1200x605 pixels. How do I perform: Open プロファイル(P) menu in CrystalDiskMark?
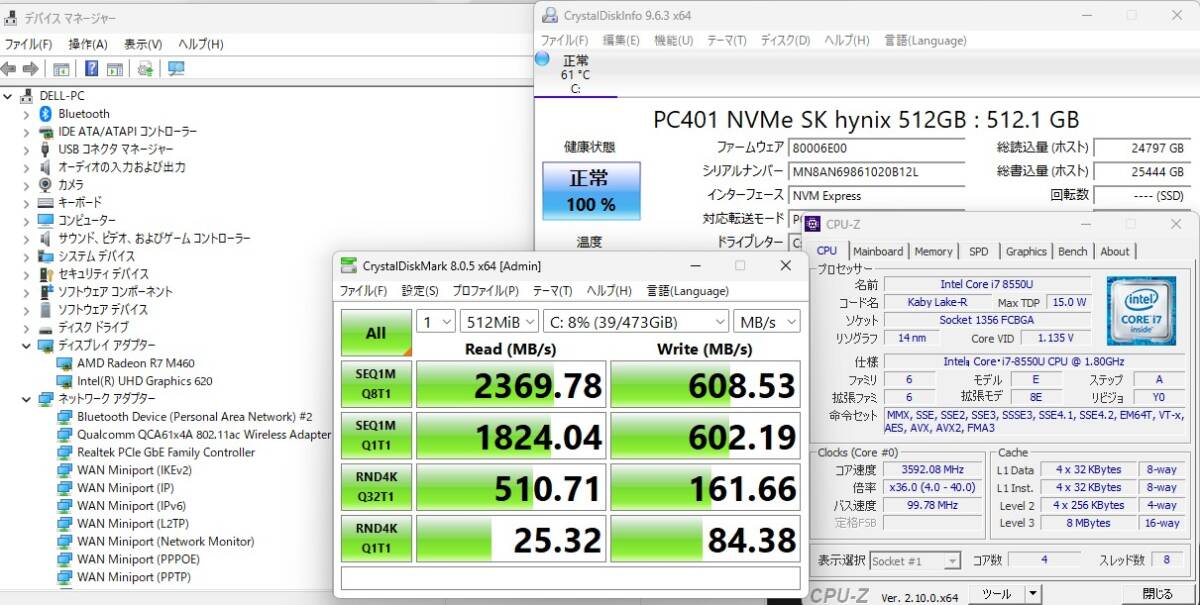[485, 291]
